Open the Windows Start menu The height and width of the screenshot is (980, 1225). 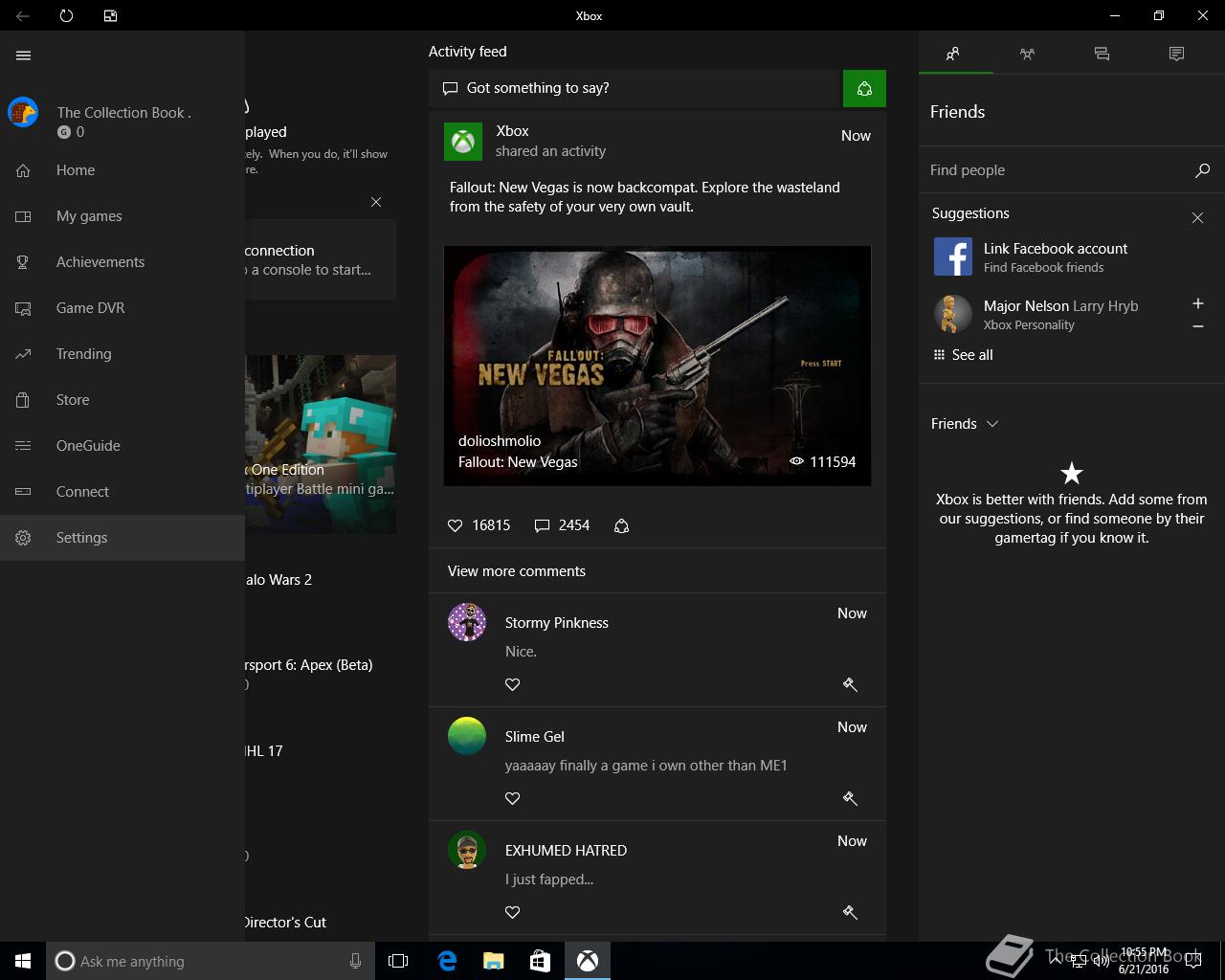pos(23,961)
